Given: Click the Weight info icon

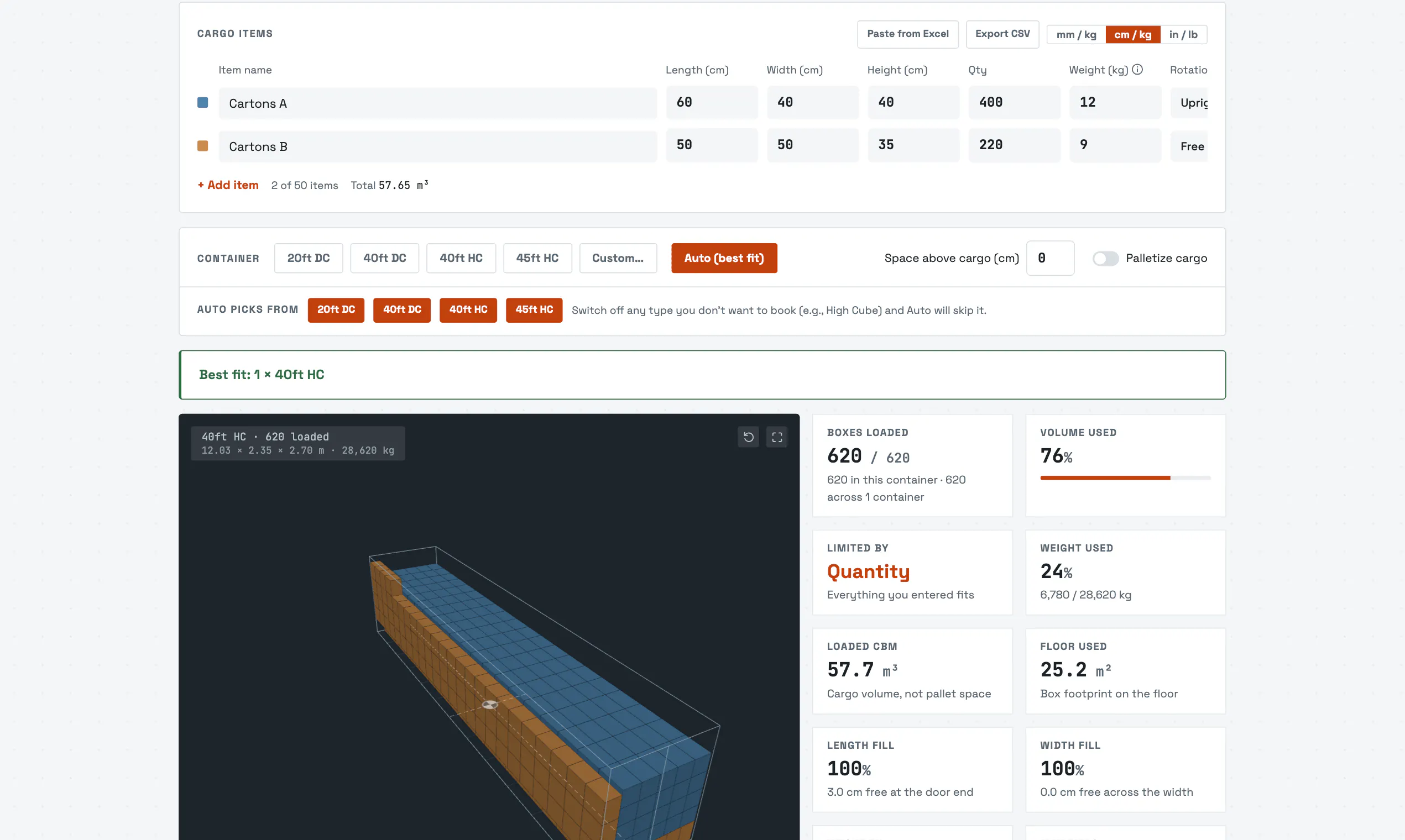Looking at the screenshot, I should [1137, 69].
